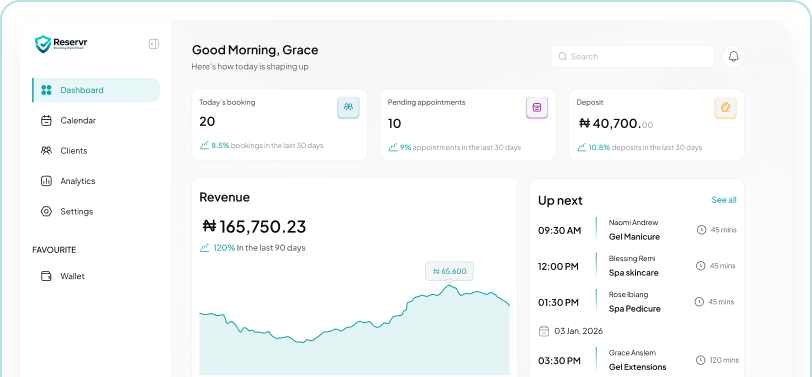This screenshot has width=812, height=377.
Task: Collapse the sidebar with the panel icon
Action: pyautogui.click(x=154, y=44)
